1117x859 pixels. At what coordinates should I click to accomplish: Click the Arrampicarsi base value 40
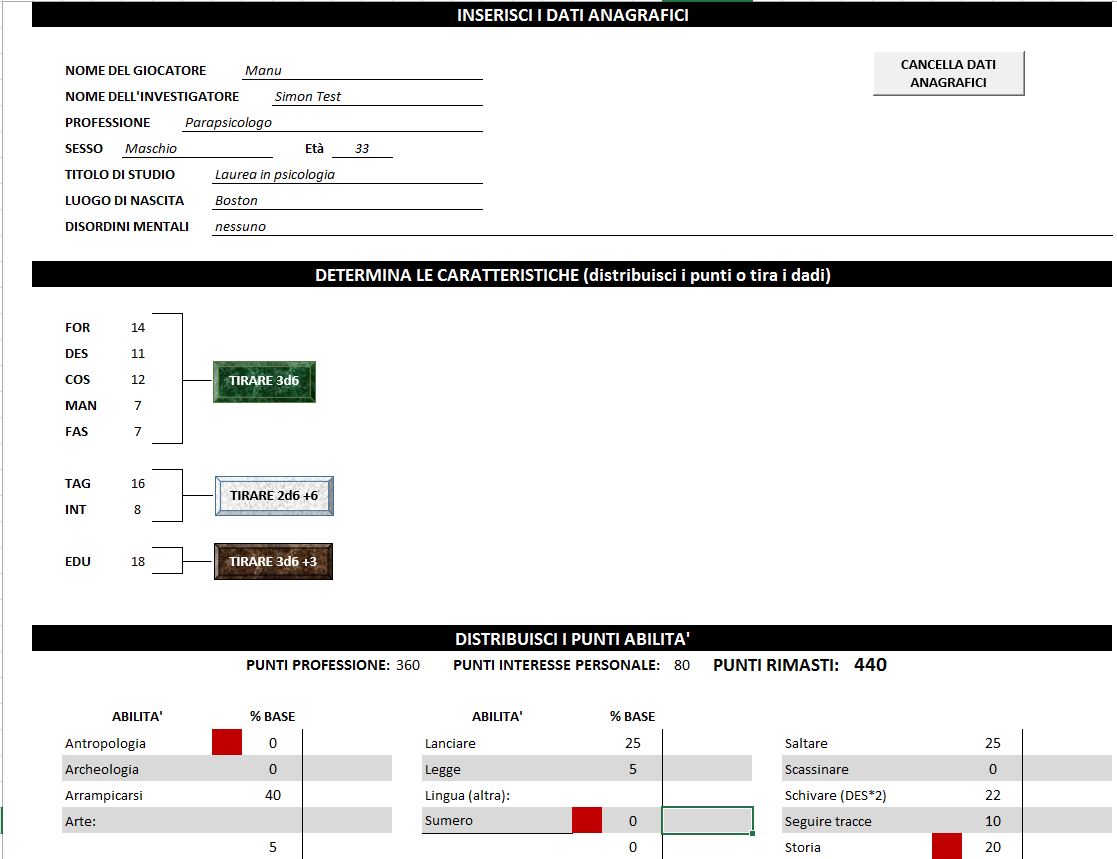pyautogui.click(x=272, y=795)
